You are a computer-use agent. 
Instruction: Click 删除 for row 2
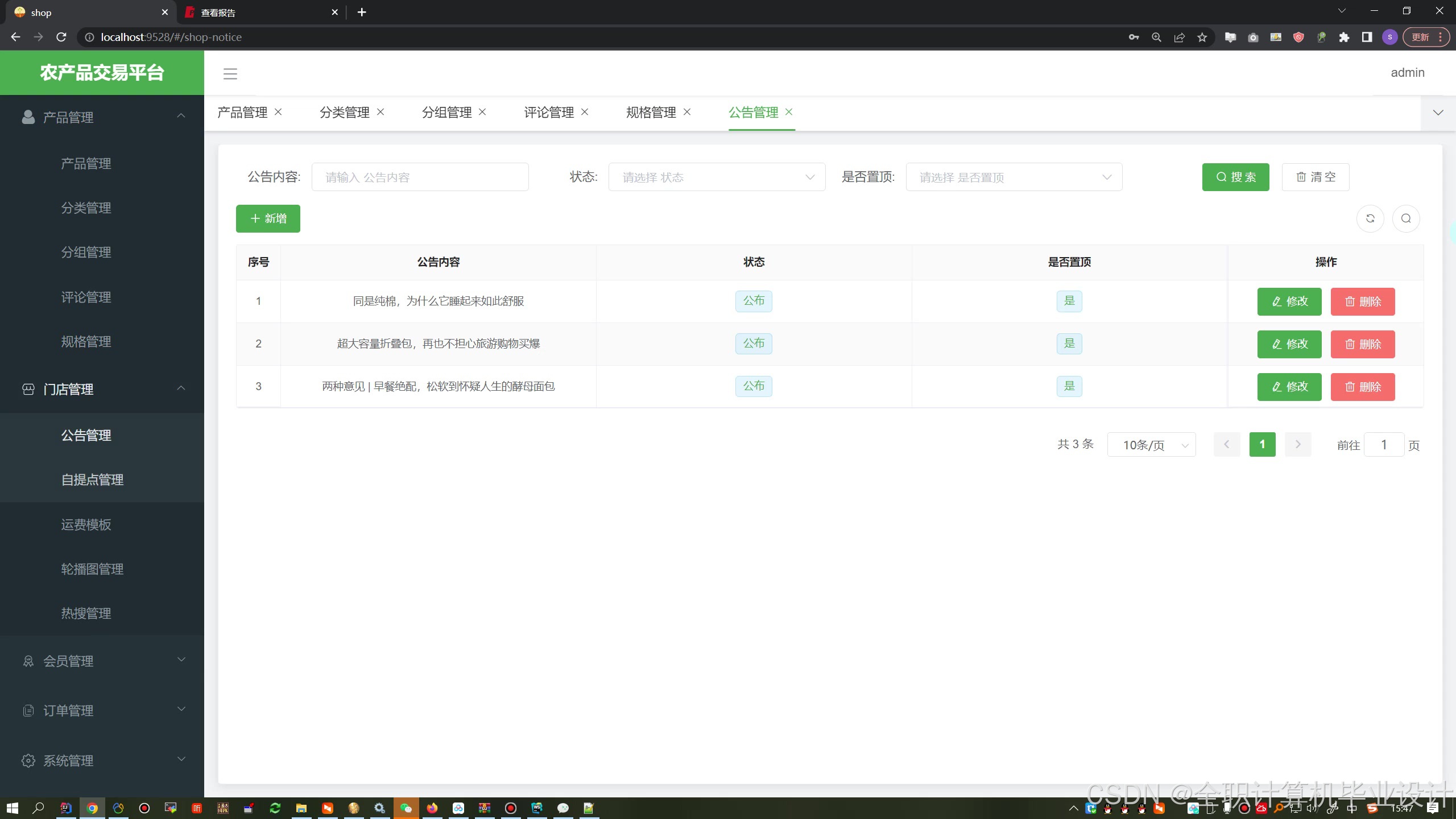(x=1363, y=344)
